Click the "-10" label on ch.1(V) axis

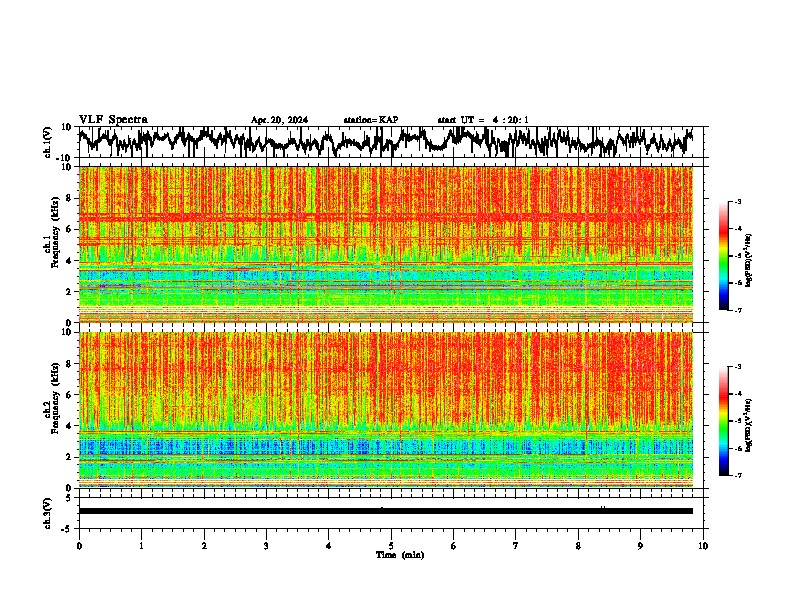65,158
